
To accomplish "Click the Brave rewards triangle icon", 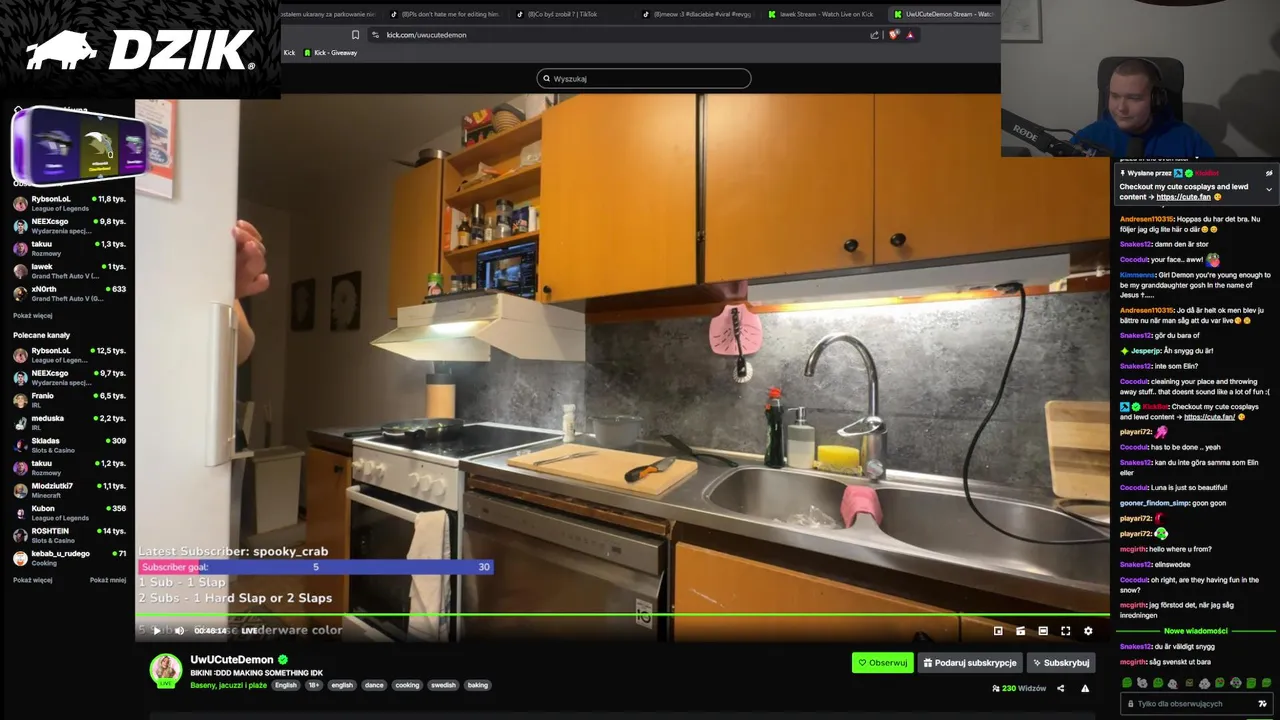I will [x=910, y=35].
